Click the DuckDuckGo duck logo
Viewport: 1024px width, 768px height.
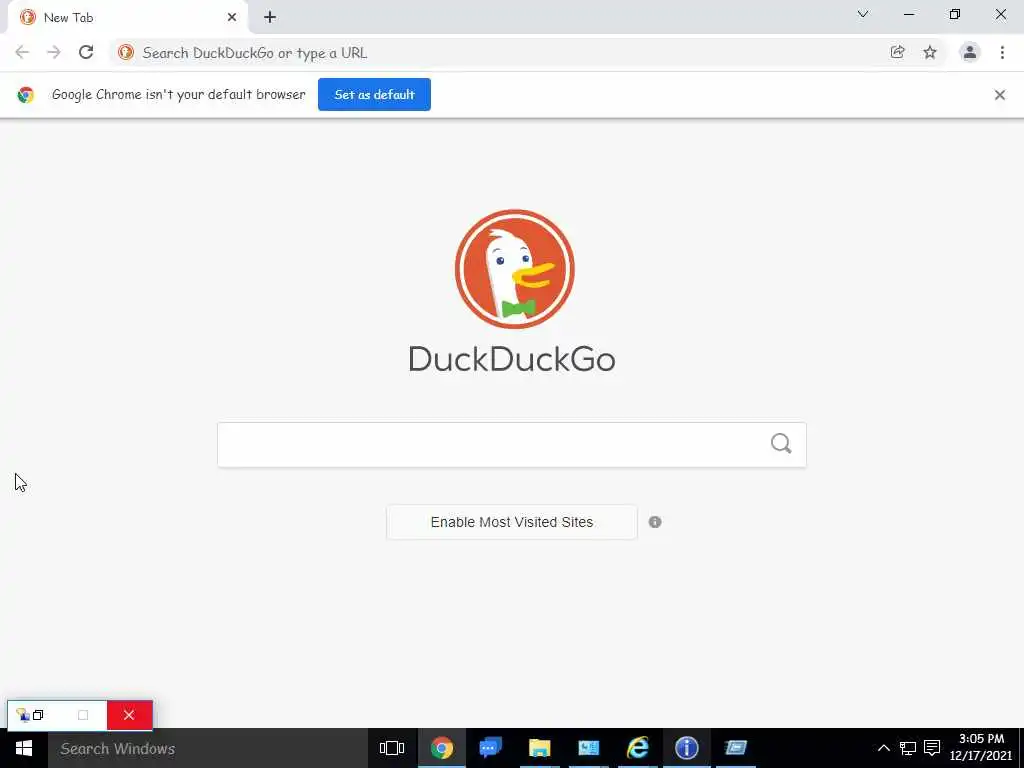click(x=515, y=269)
